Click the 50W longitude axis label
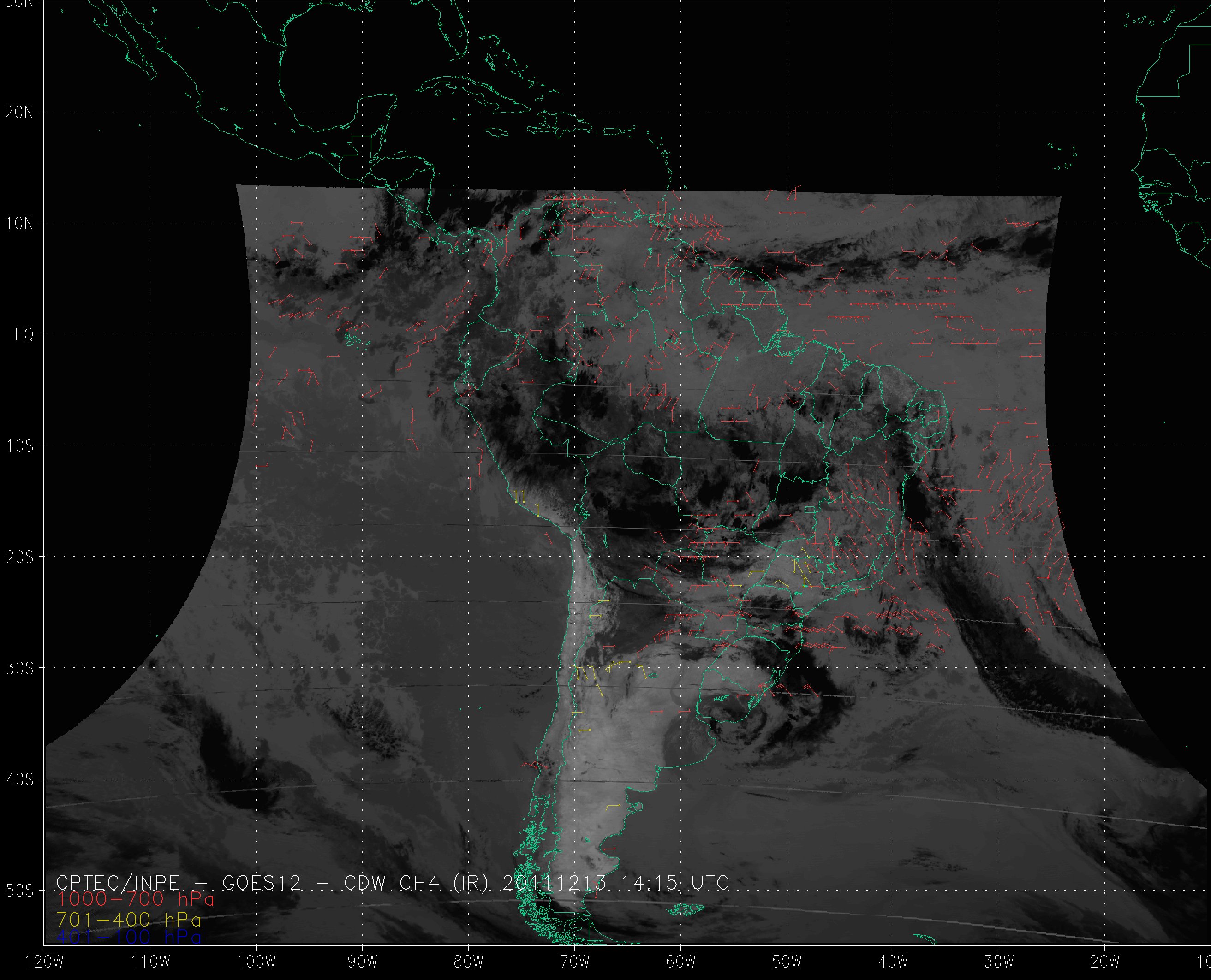The height and width of the screenshot is (980, 1211). (787, 962)
